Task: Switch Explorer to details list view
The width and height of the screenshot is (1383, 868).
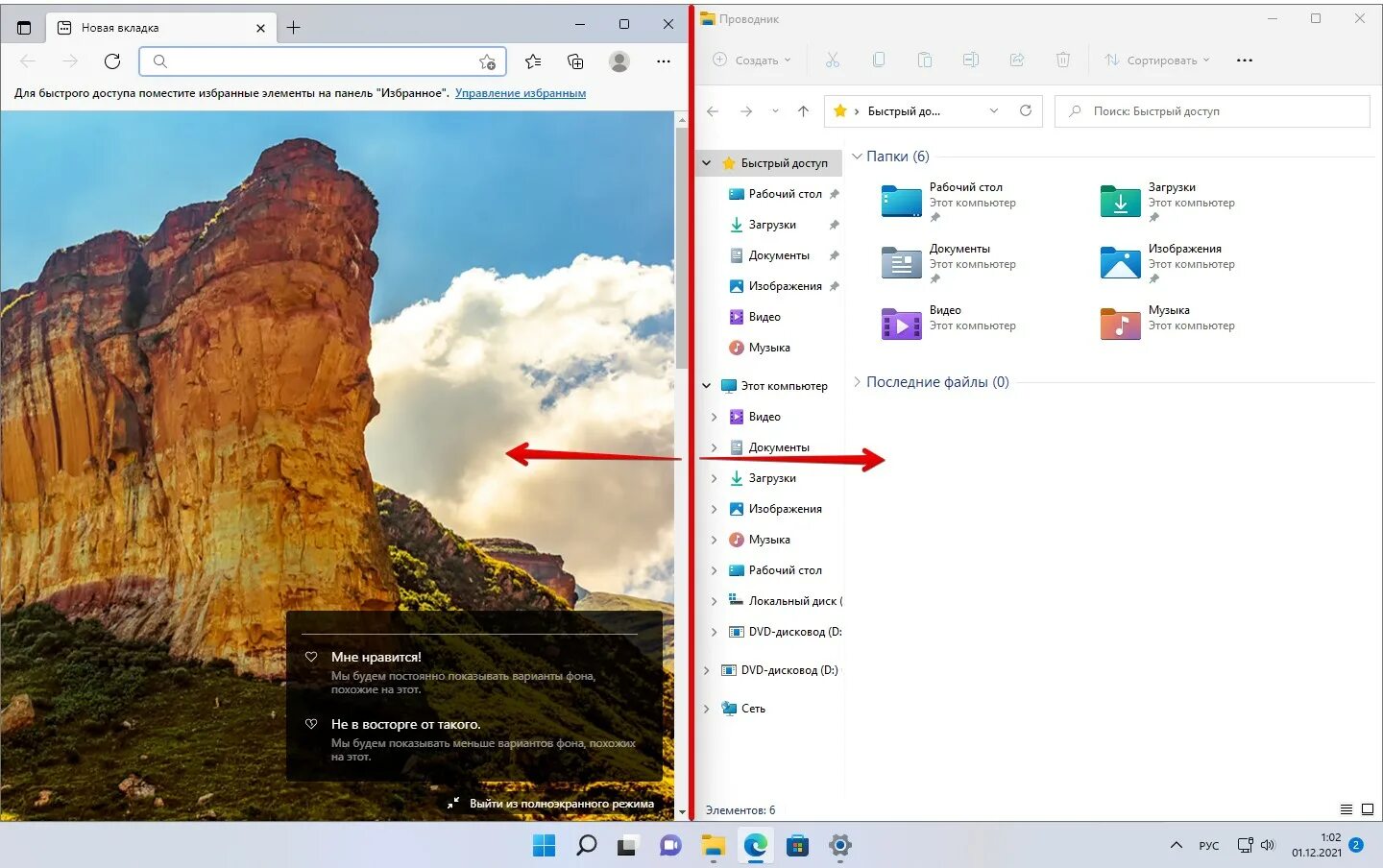Action: tap(1347, 809)
